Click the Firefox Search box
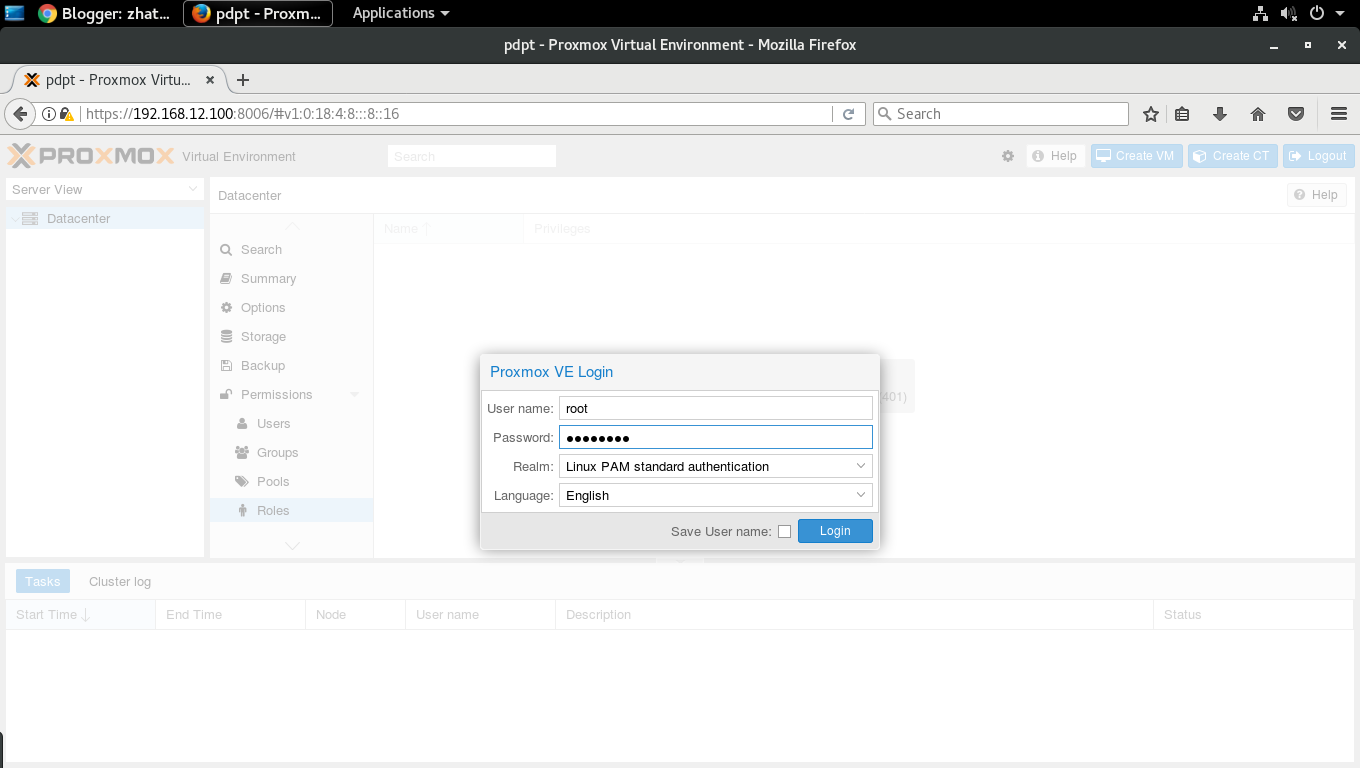 pyautogui.click(x=1000, y=114)
